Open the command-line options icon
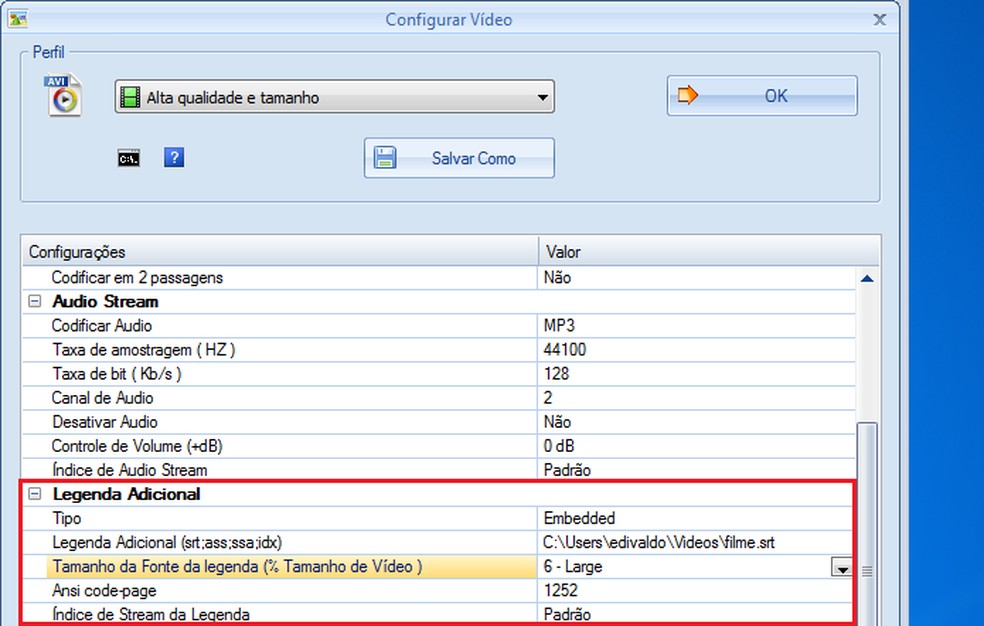This screenshot has width=984, height=626. tap(127, 157)
